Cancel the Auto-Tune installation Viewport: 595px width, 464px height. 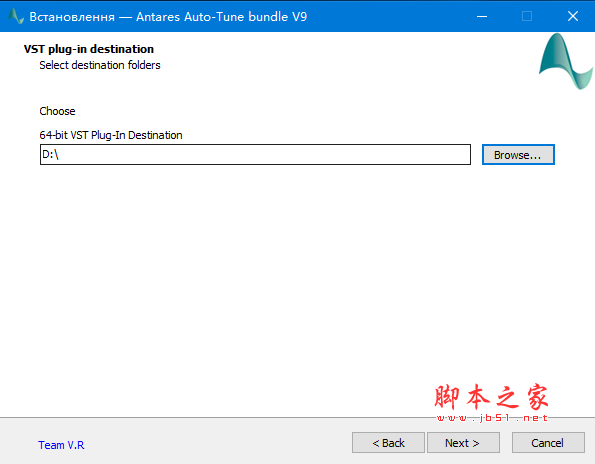[x=548, y=442]
